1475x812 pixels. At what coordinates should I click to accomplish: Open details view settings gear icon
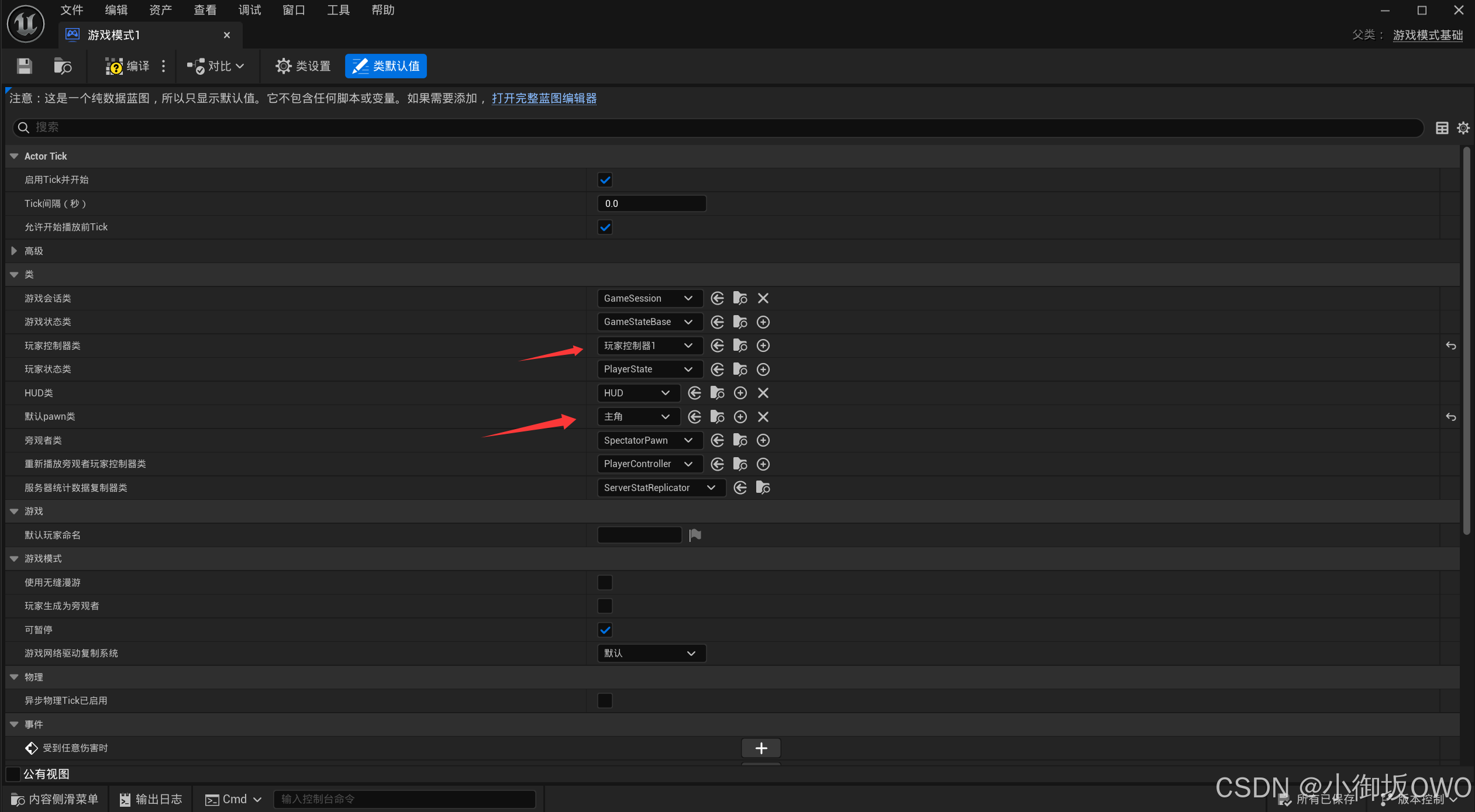(1463, 127)
